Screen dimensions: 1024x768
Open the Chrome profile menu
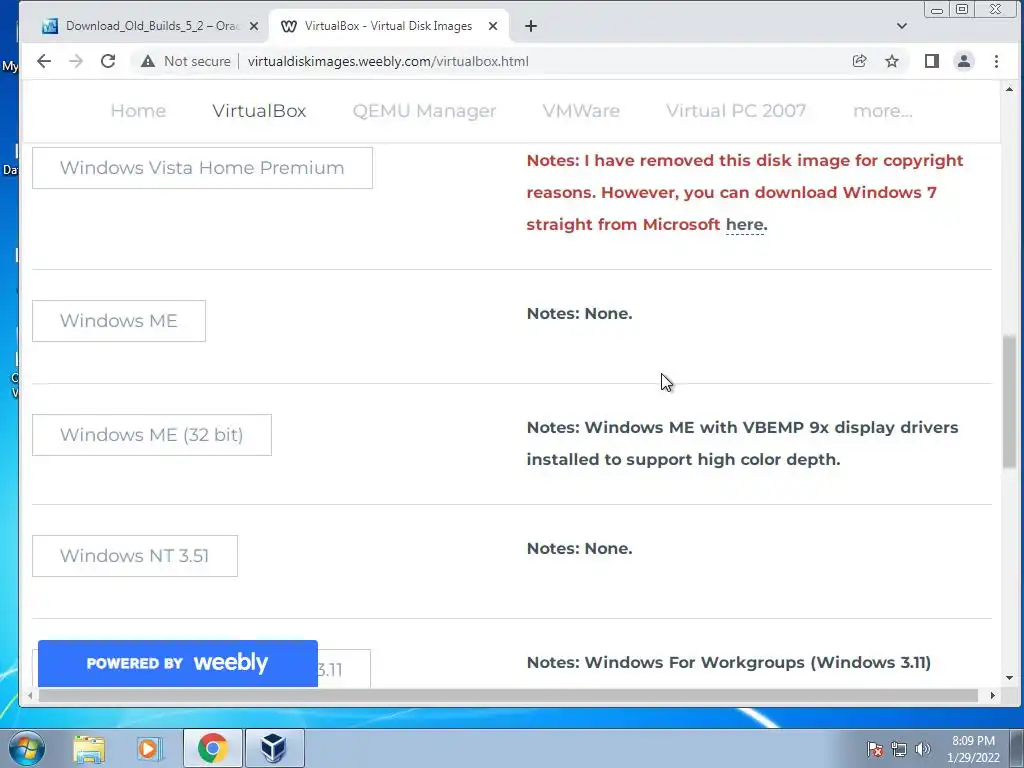click(x=964, y=61)
